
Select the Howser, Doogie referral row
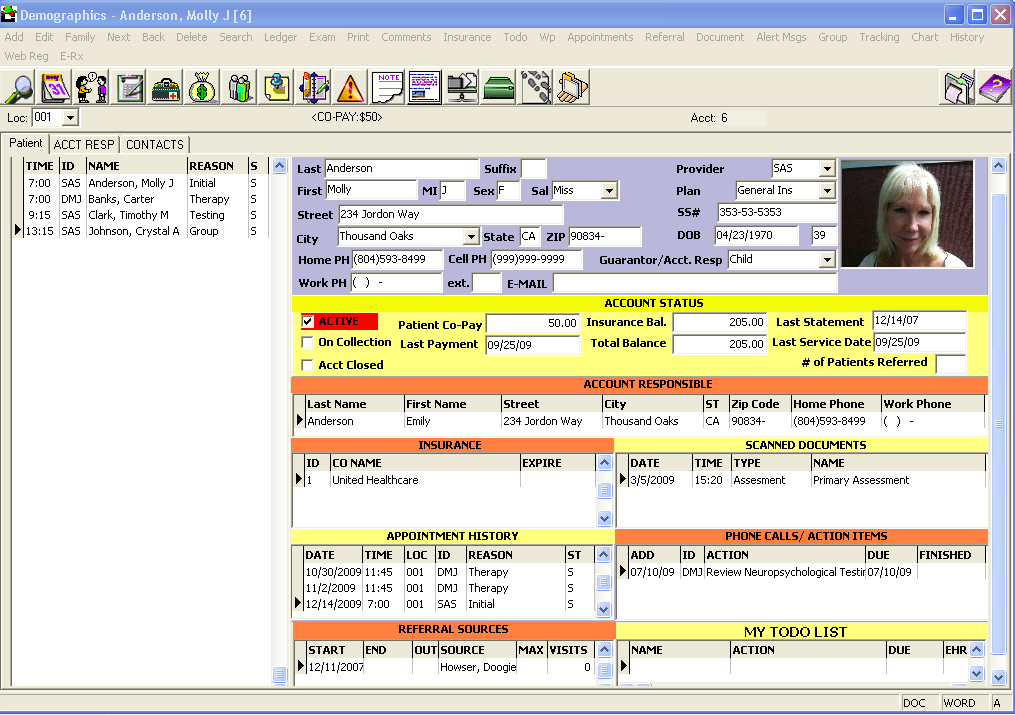pyautogui.click(x=450, y=667)
